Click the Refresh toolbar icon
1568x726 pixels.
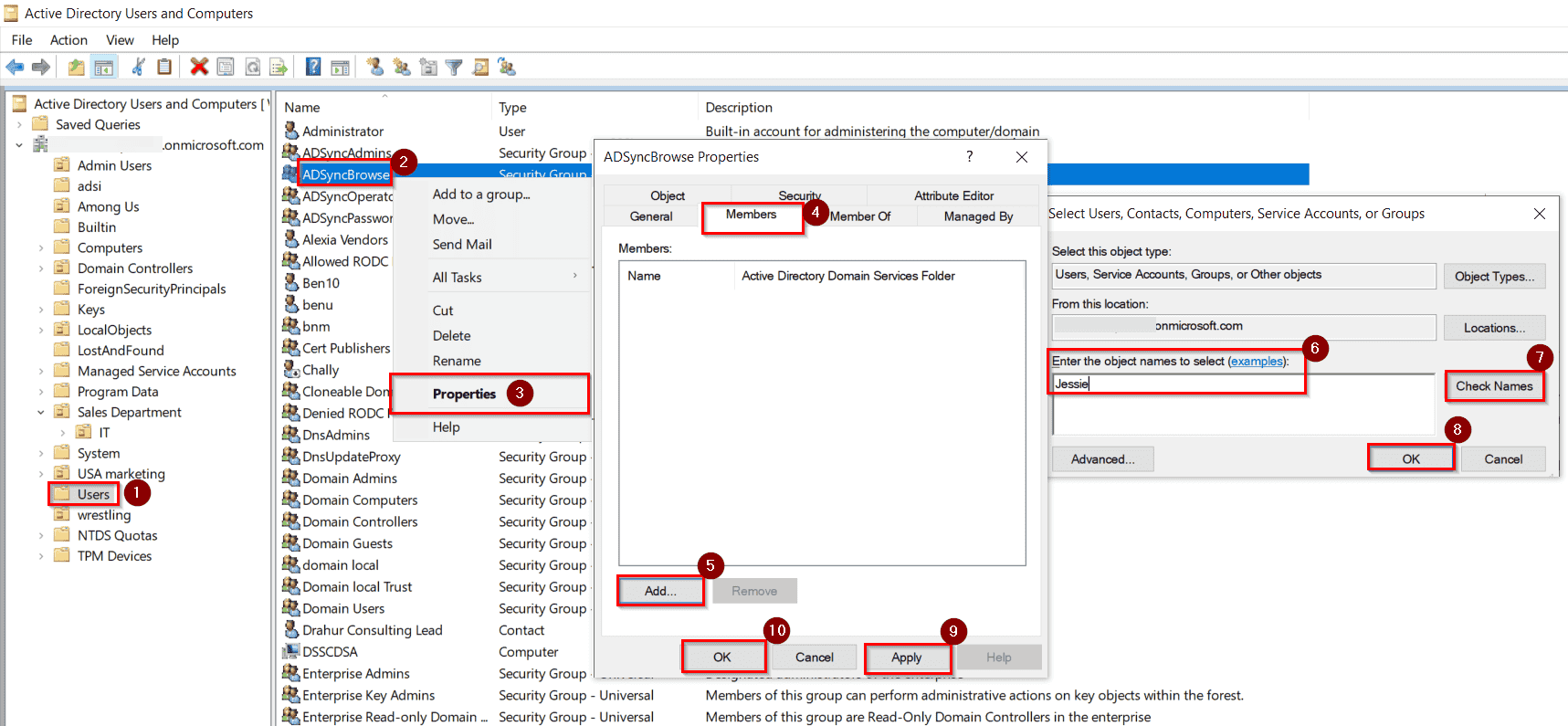(x=252, y=67)
